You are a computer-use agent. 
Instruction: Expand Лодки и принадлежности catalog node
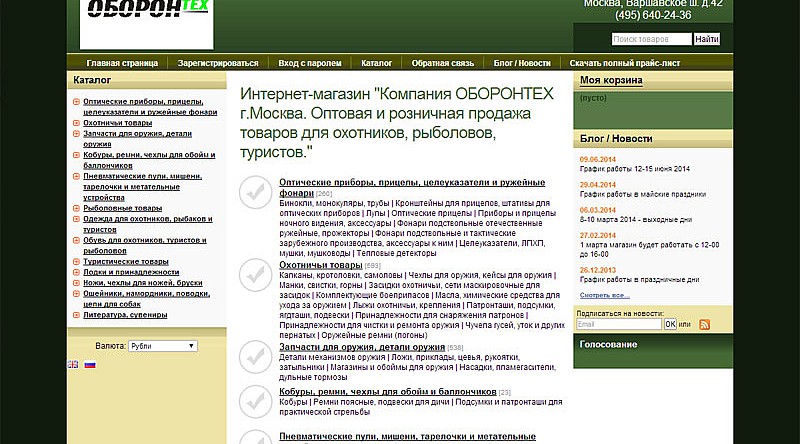coord(77,272)
